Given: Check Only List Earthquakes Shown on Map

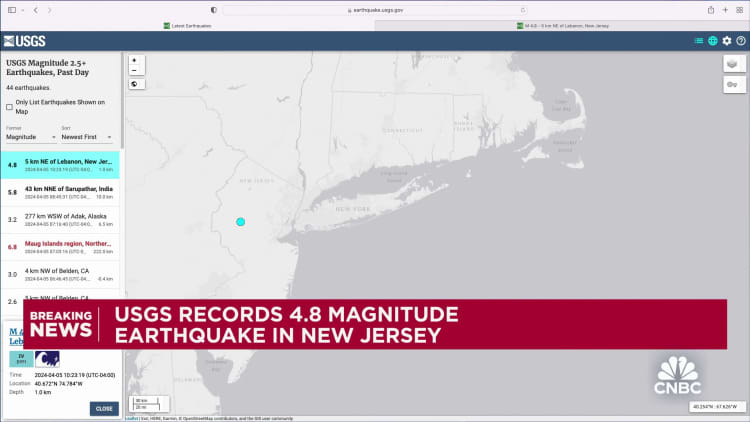Looking at the screenshot, I should 10,107.
